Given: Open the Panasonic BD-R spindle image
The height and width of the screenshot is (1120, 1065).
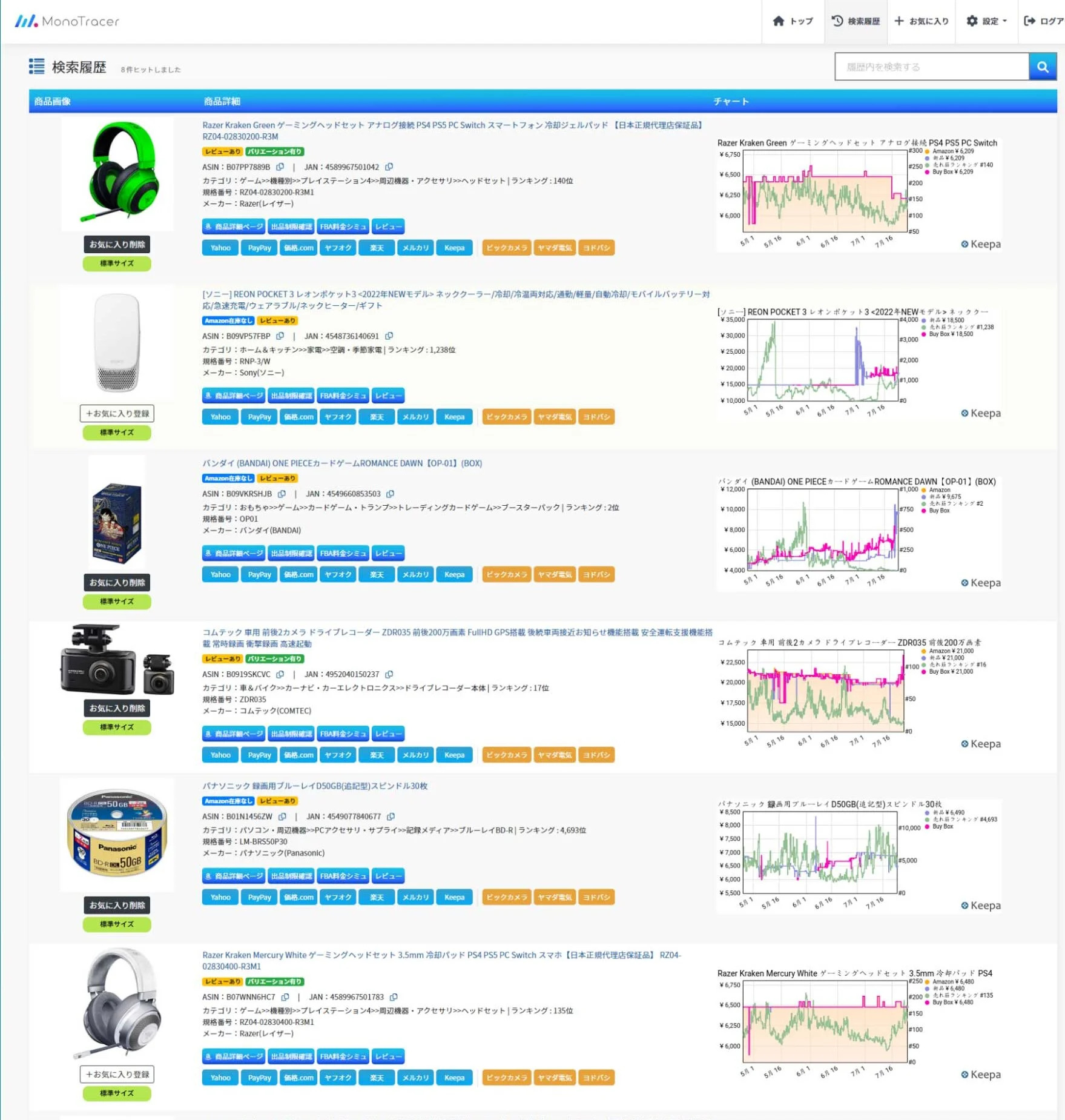Looking at the screenshot, I should pyautogui.click(x=117, y=835).
